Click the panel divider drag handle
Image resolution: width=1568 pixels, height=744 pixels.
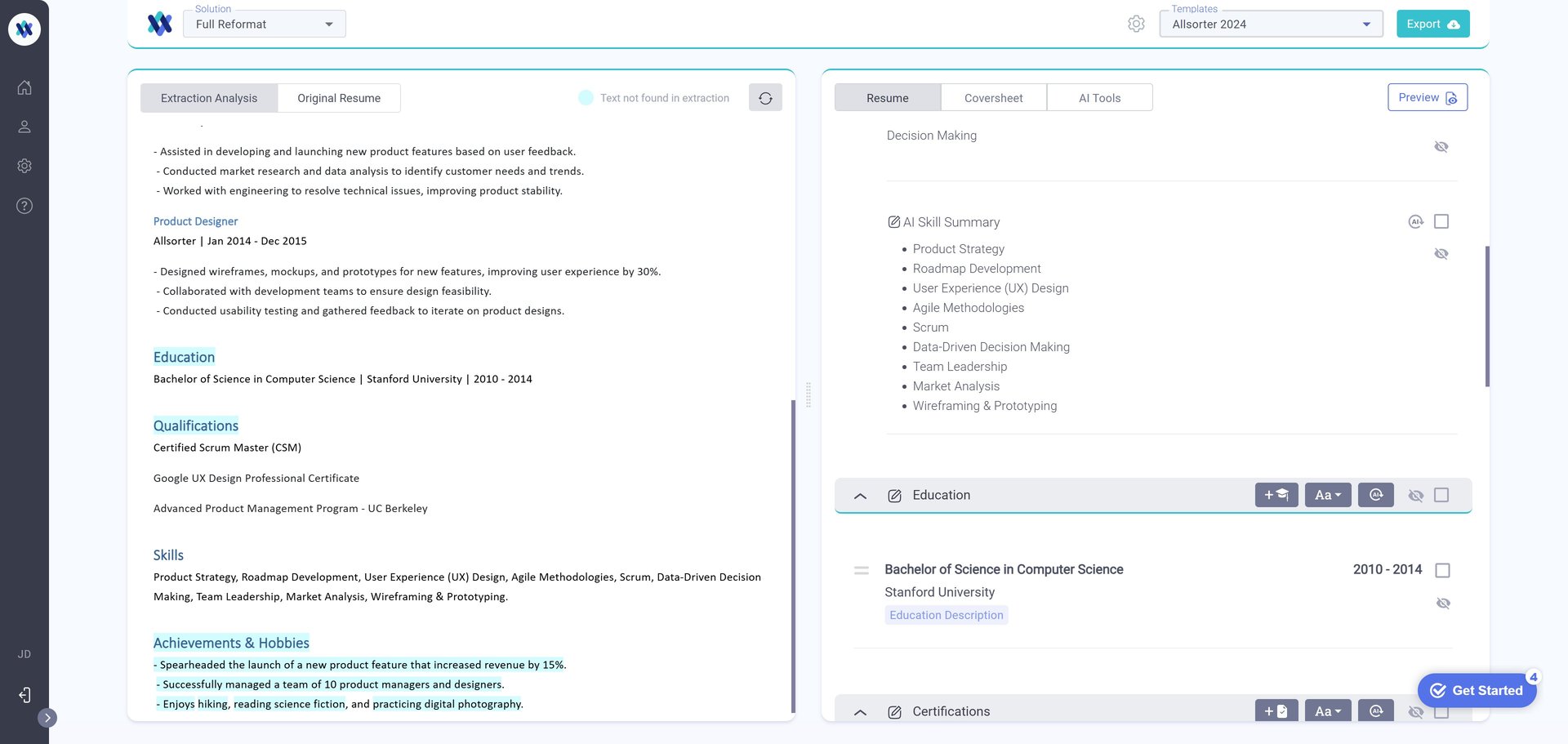point(808,395)
